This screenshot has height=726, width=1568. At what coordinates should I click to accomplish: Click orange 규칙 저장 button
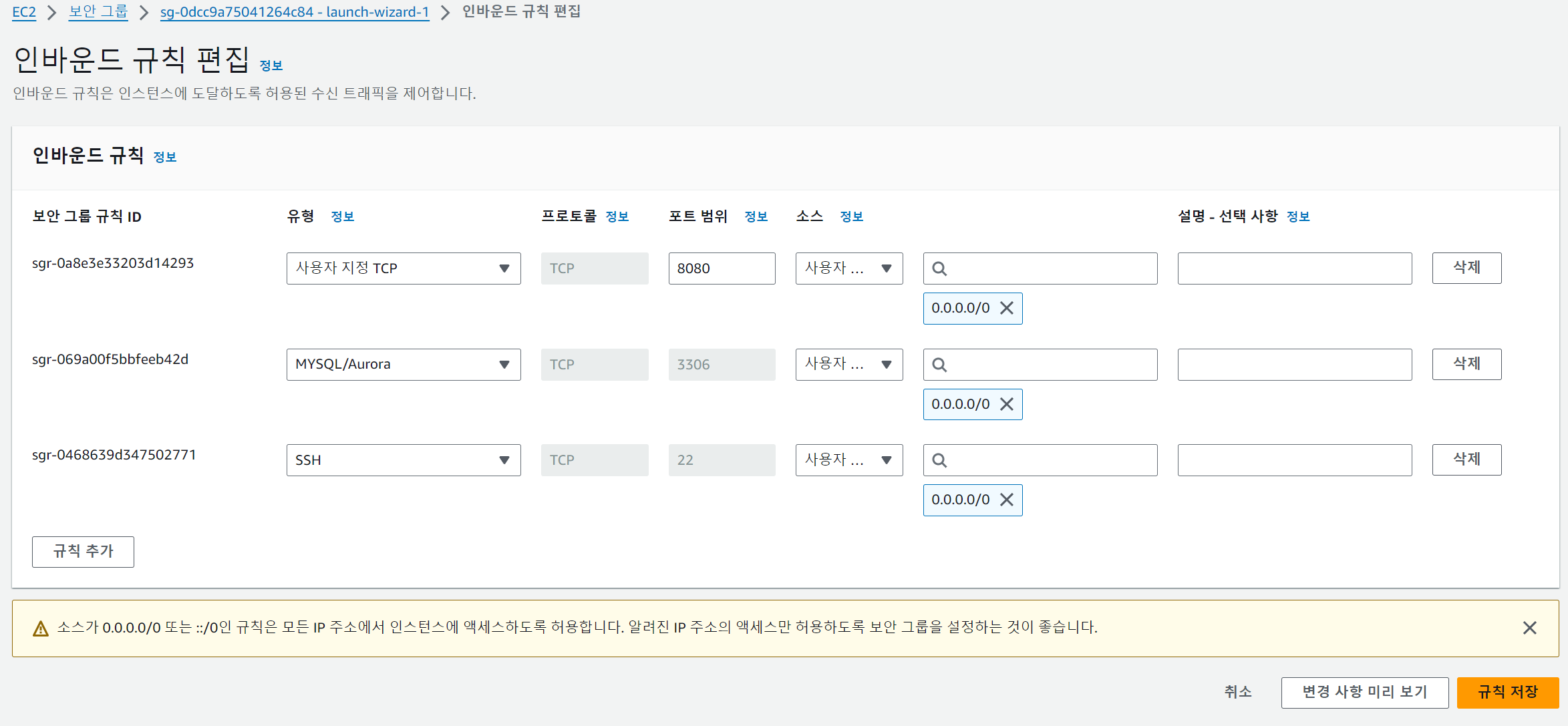(x=1507, y=692)
